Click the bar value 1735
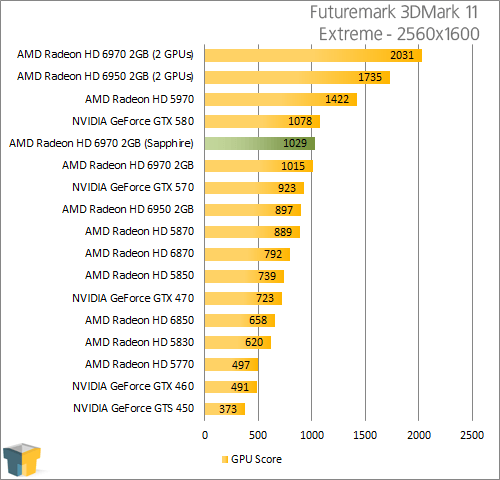500x480 pixels. pyautogui.click(x=370, y=77)
